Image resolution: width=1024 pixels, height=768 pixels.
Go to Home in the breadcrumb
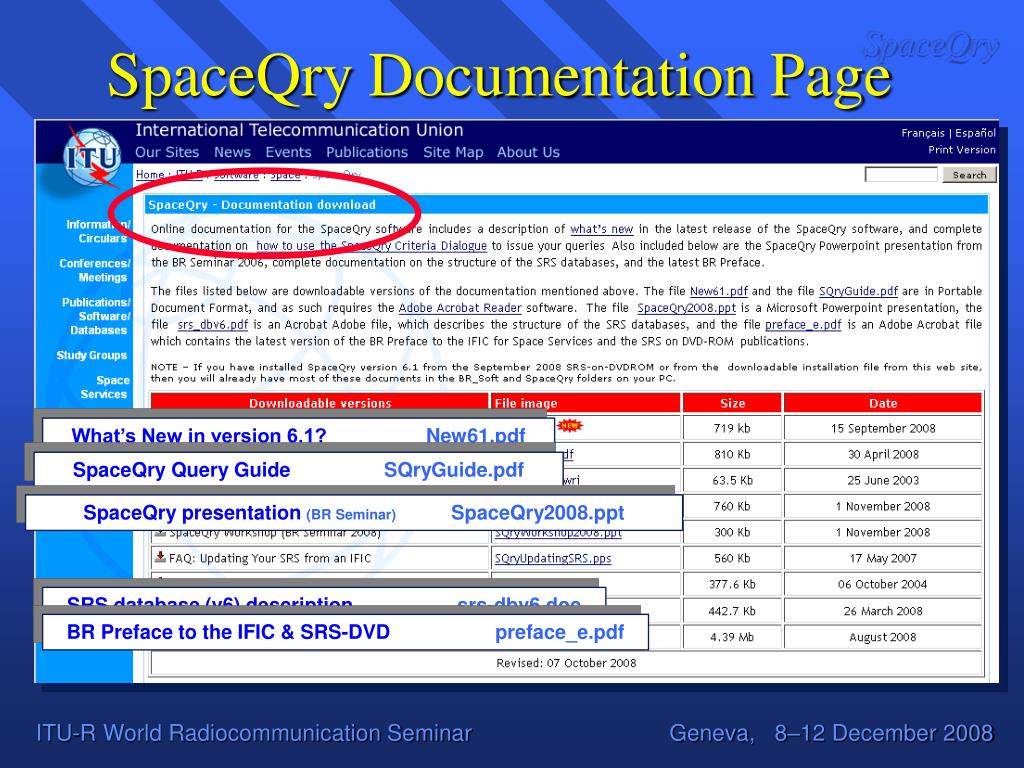(150, 174)
